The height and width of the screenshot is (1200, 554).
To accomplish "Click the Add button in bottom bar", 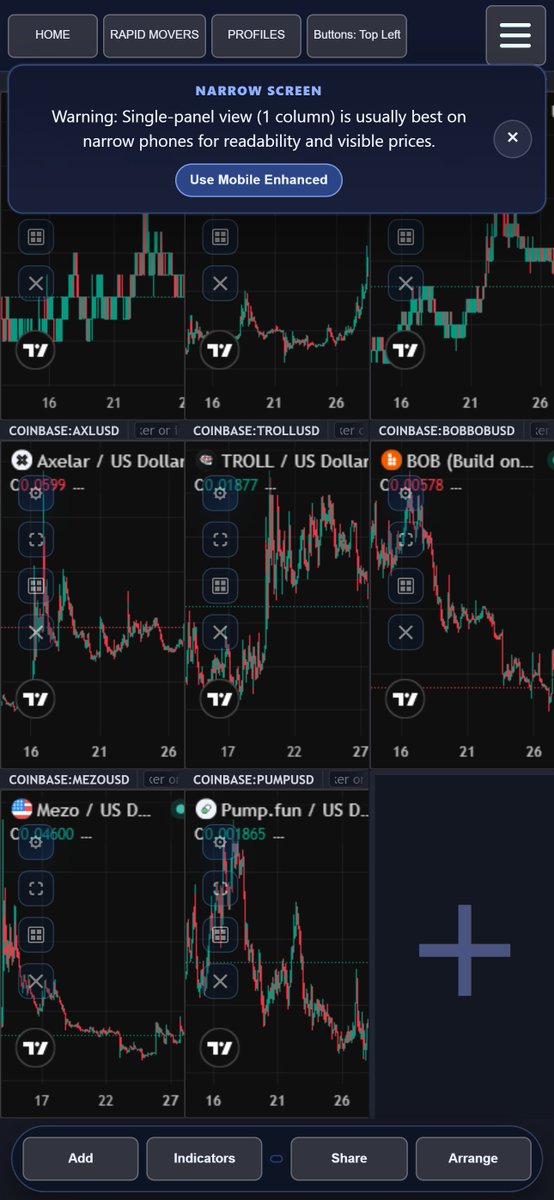I will (x=81, y=1158).
